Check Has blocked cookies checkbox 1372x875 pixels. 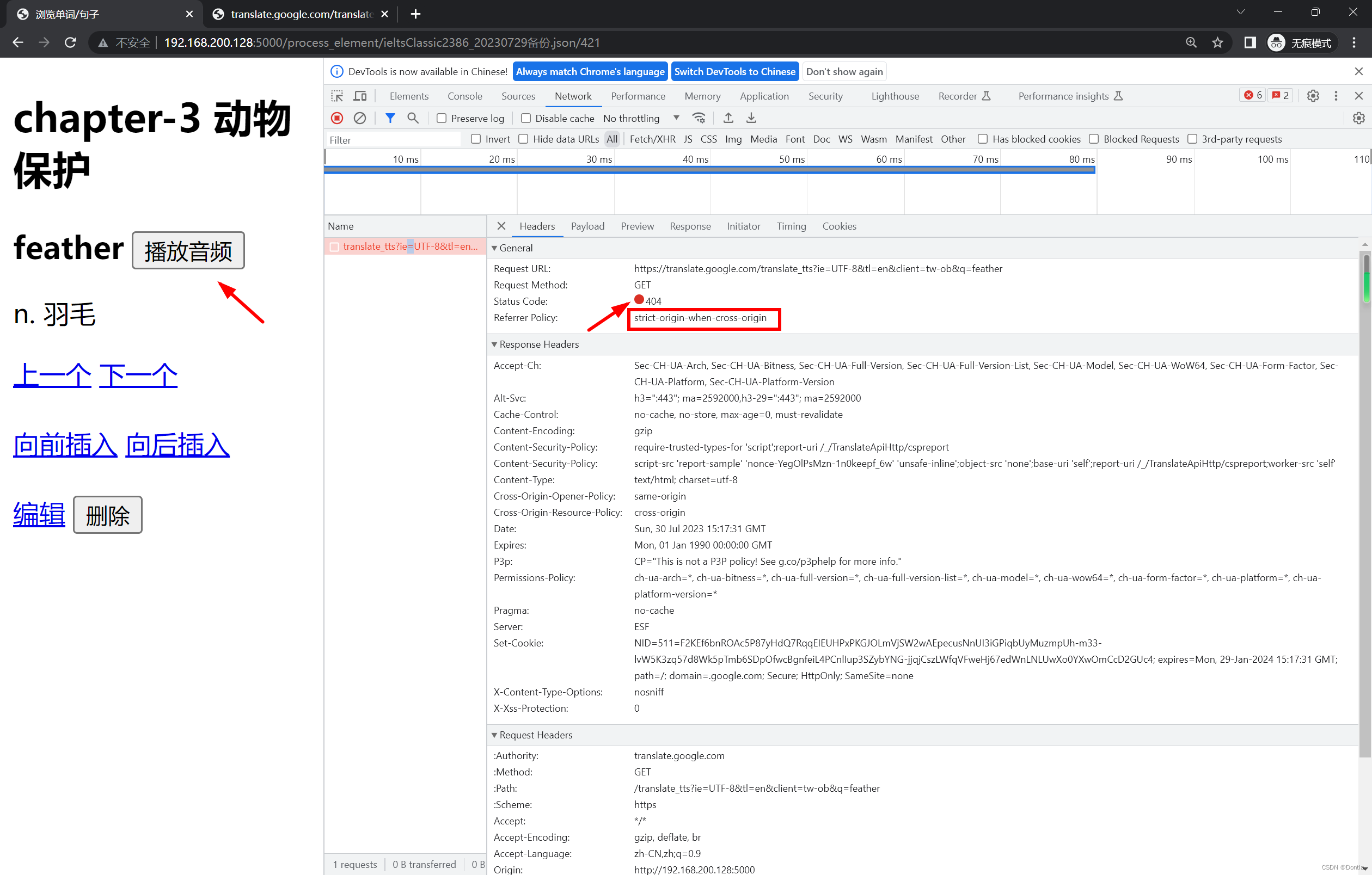point(983,139)
